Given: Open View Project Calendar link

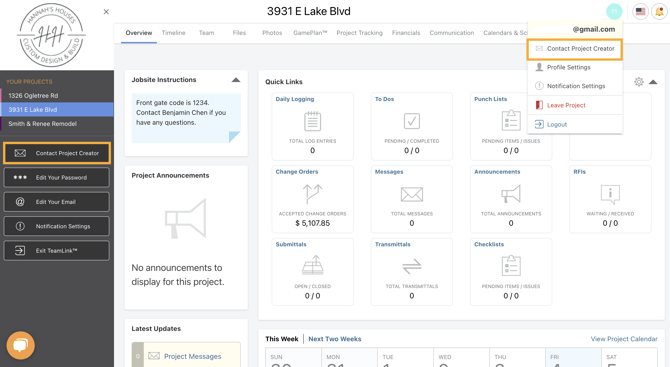Looking at the screenshot, I should (624, 339).
